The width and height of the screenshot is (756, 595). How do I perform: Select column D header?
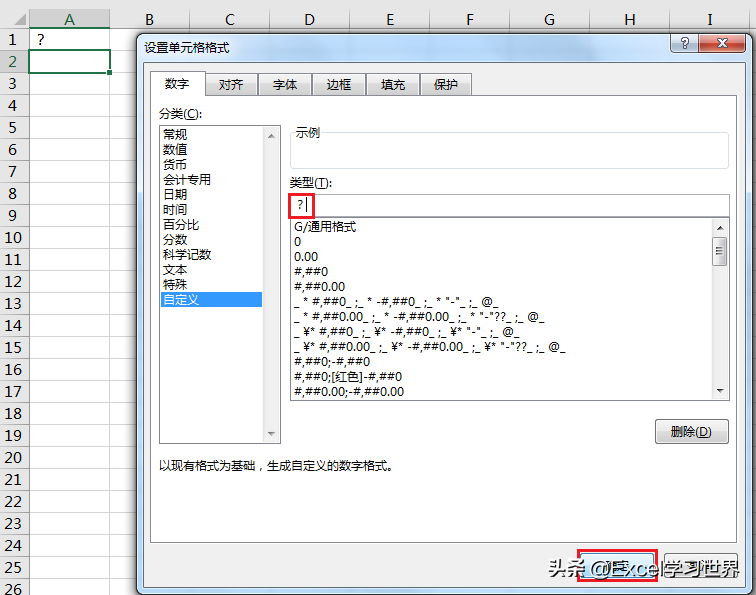[310, 19]
